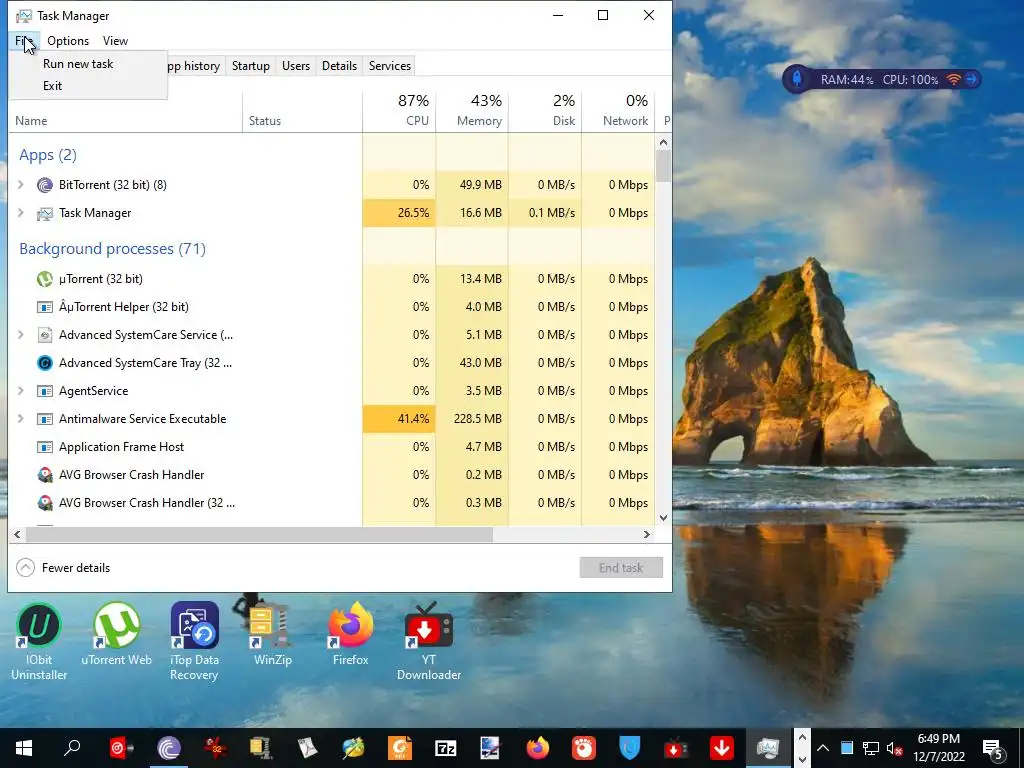Switch to the Details tab

(340, 66)
